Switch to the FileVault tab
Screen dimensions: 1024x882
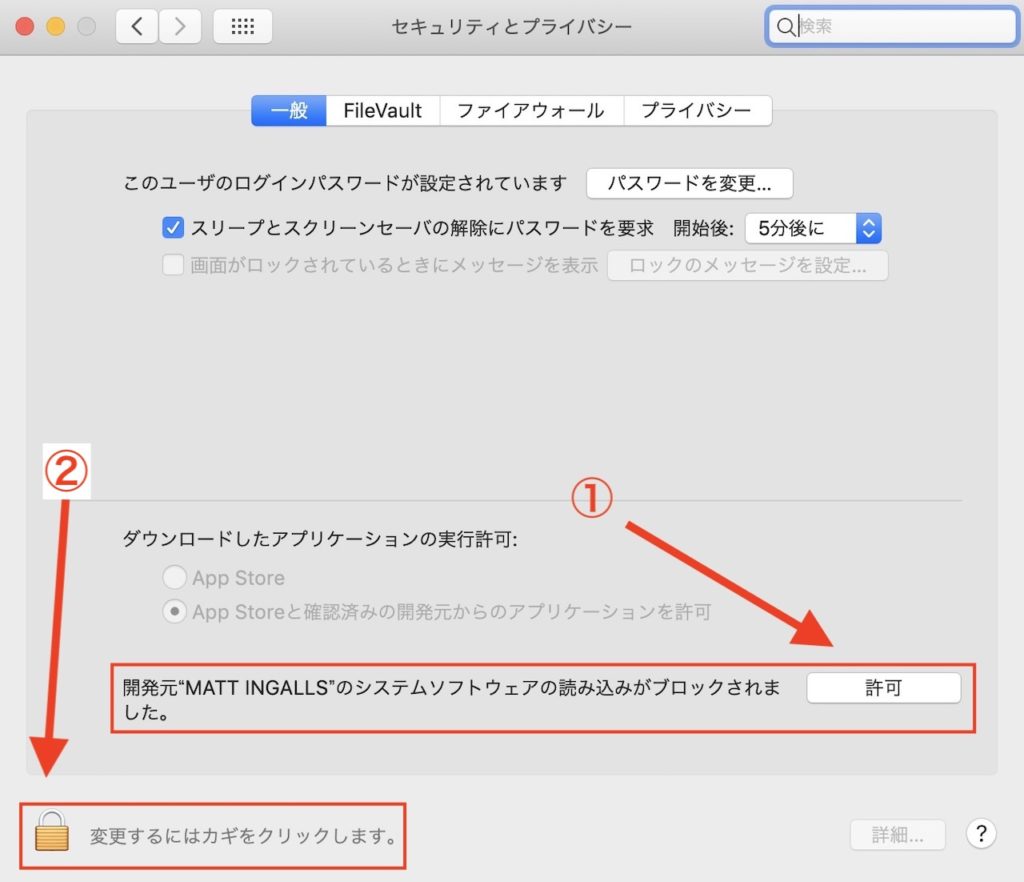382,110
